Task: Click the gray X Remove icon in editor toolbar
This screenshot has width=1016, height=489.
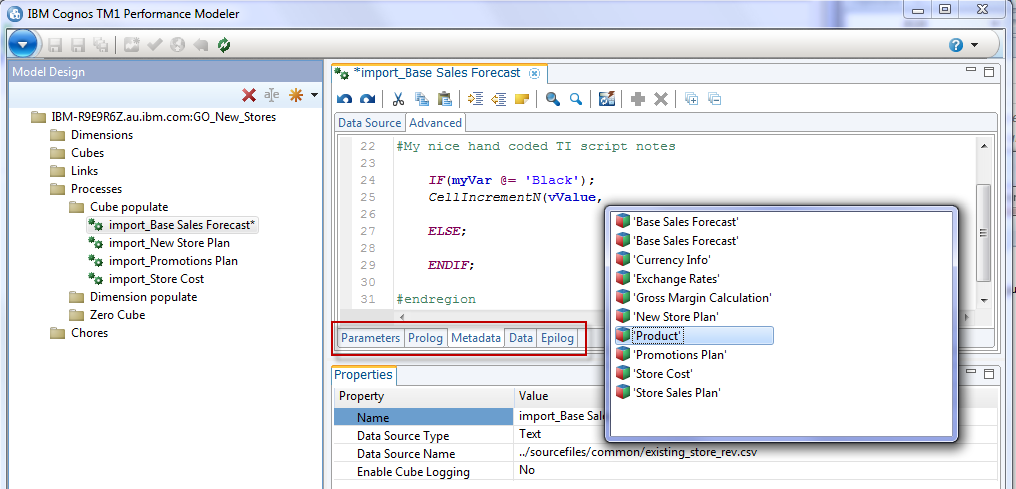Action: pyautogui.click(x=660, y=99)
